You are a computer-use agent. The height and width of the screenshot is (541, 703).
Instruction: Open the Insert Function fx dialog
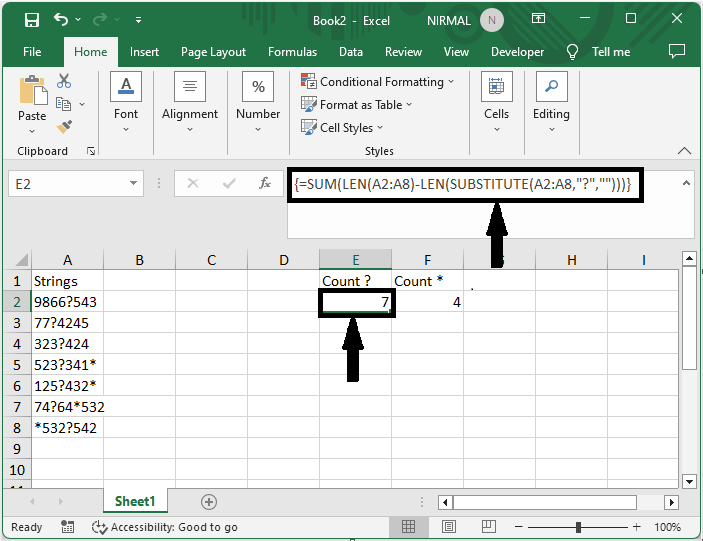[265, 183]
